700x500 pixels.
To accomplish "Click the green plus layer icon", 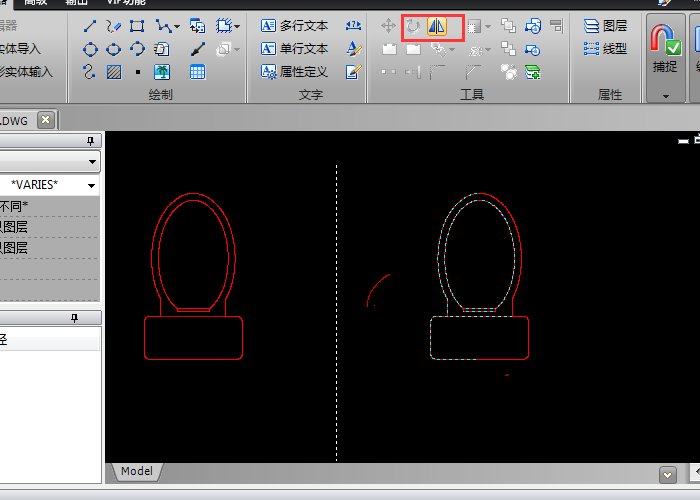I will (533, 72).
